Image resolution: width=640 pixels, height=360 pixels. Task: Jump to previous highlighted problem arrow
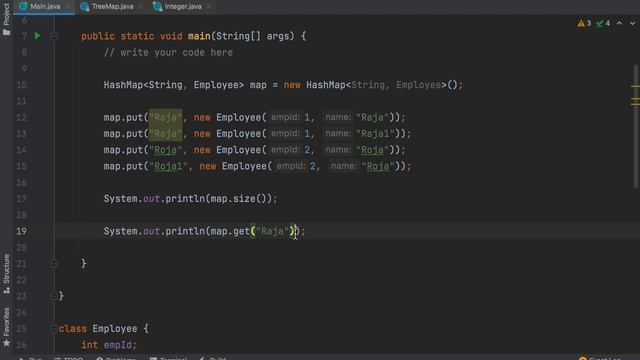pos(619,23)
